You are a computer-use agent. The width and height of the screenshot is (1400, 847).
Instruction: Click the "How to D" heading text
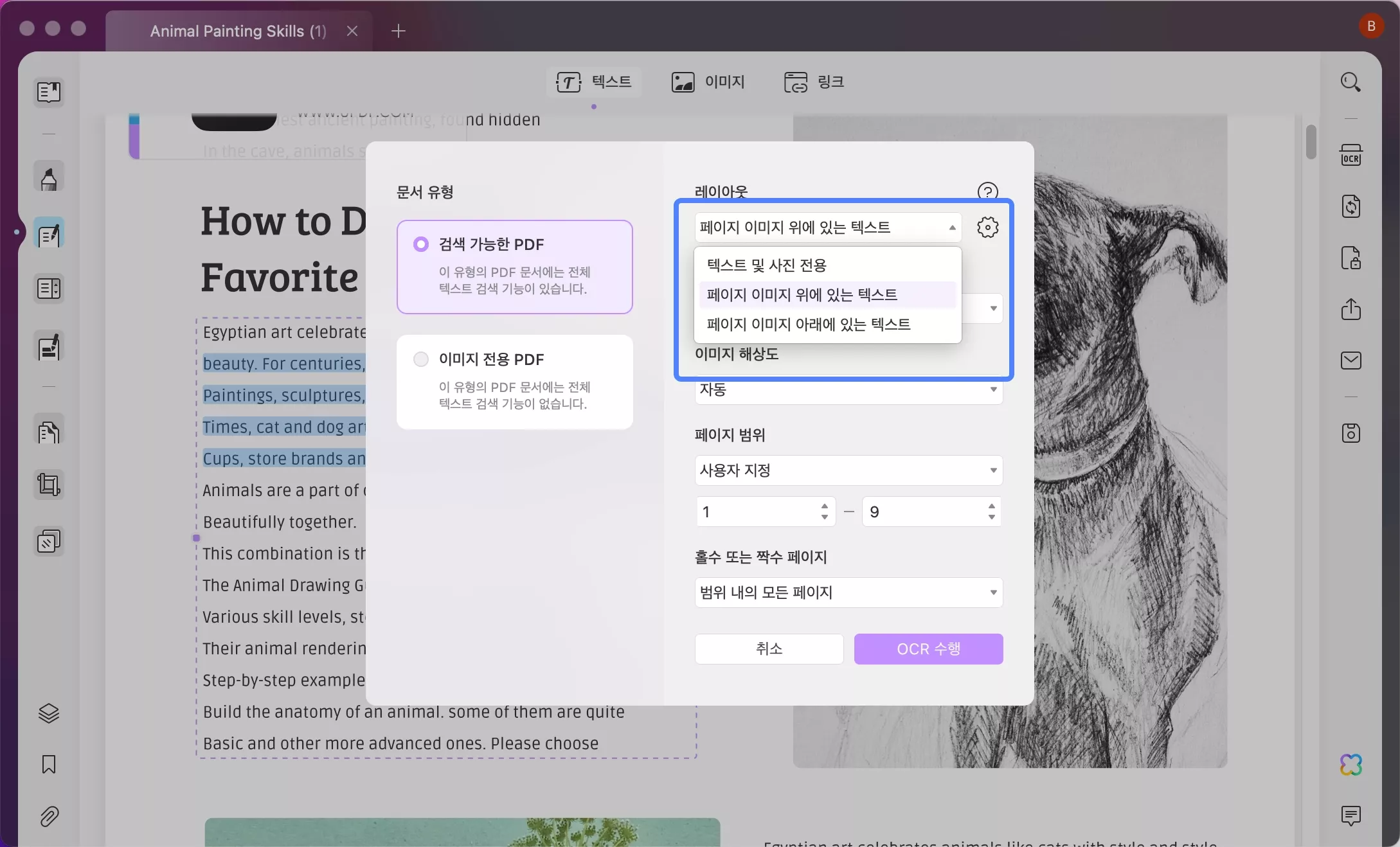(x=283, y=222)
